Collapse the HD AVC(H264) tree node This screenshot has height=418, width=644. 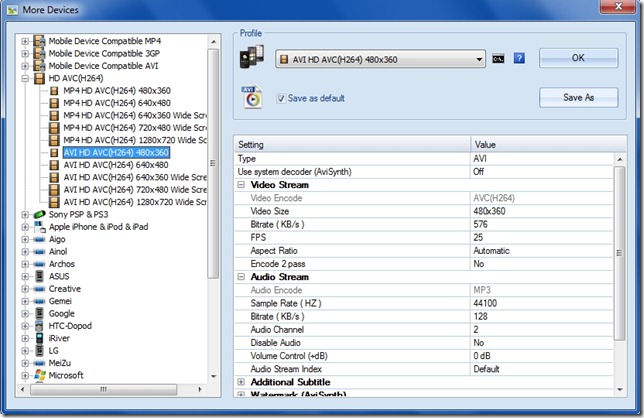coord(25,78)
